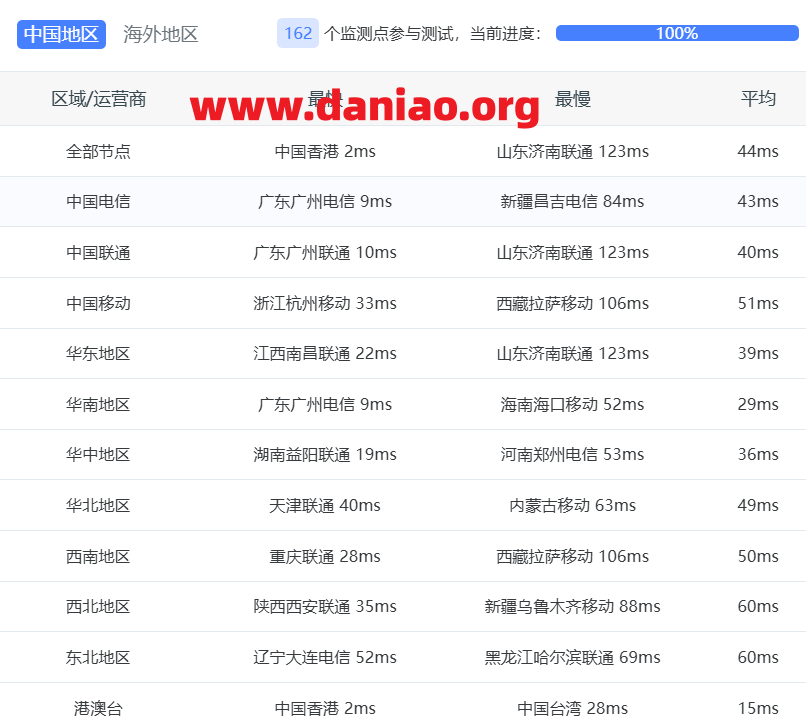Click the 区域/运营商 column header

pyautogui.click(x=99, y=99)
